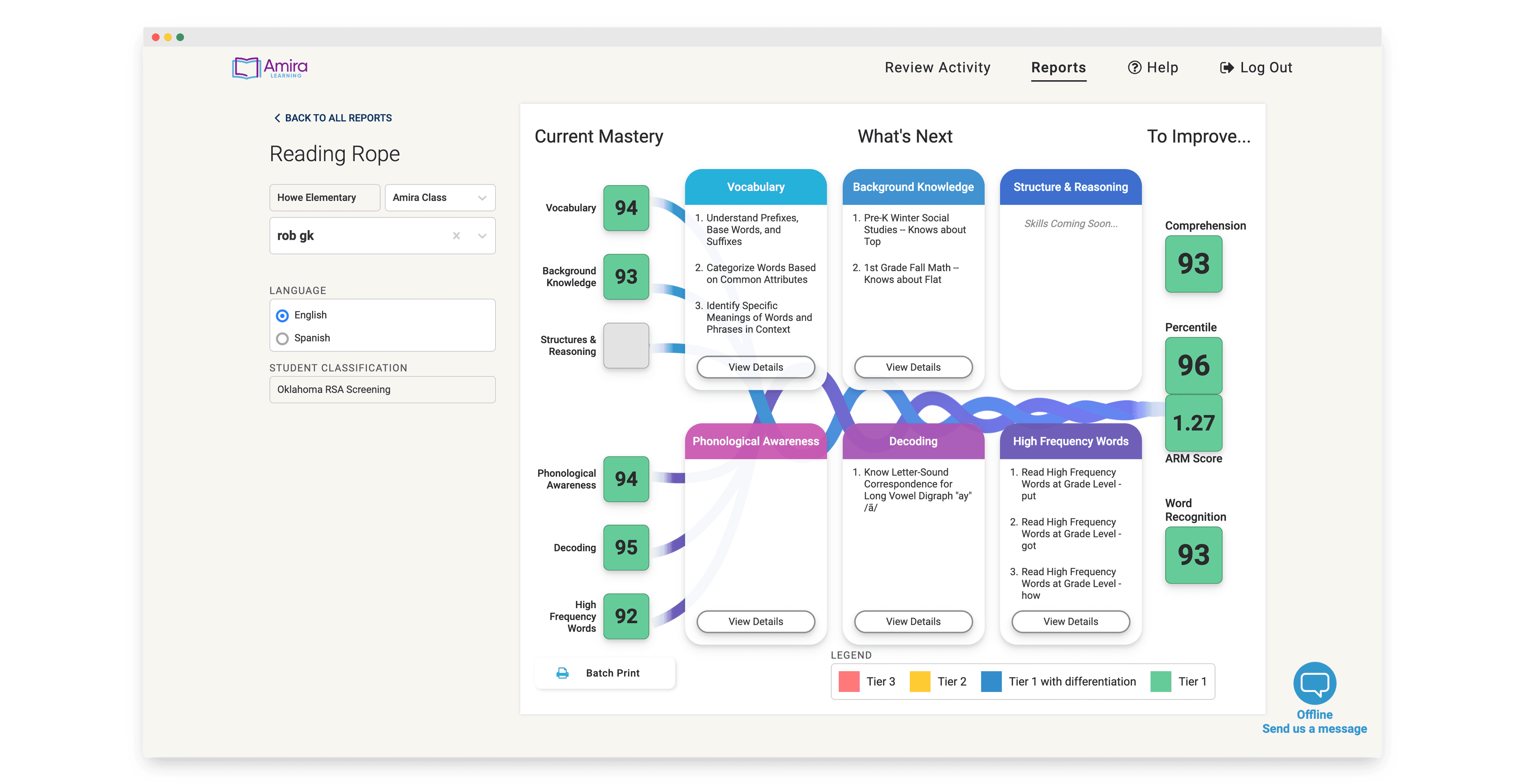Click 'Pre-K Winter Social Studies' skill item
Screen dimensions: 1525x784
(x=914, y=229)
